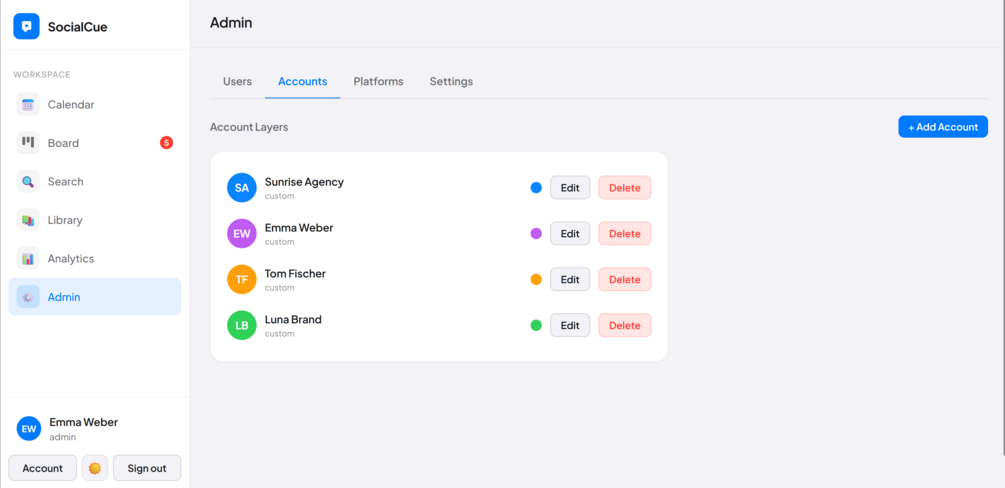
Task: Open the Calendar icon in sidebar
Action: (28, 105)
